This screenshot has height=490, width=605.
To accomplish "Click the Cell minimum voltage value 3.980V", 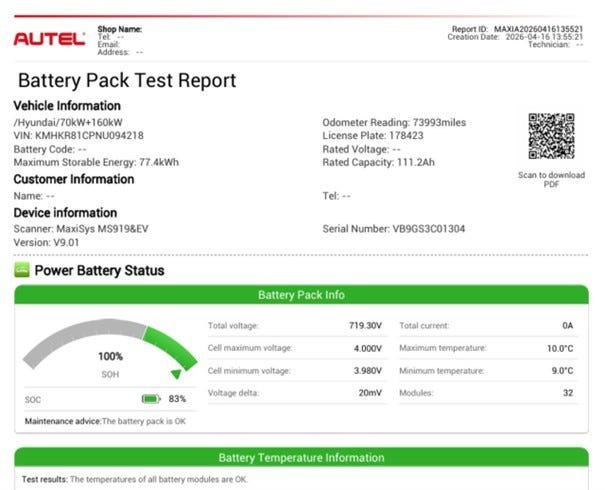I will click(x=367, y=371).
